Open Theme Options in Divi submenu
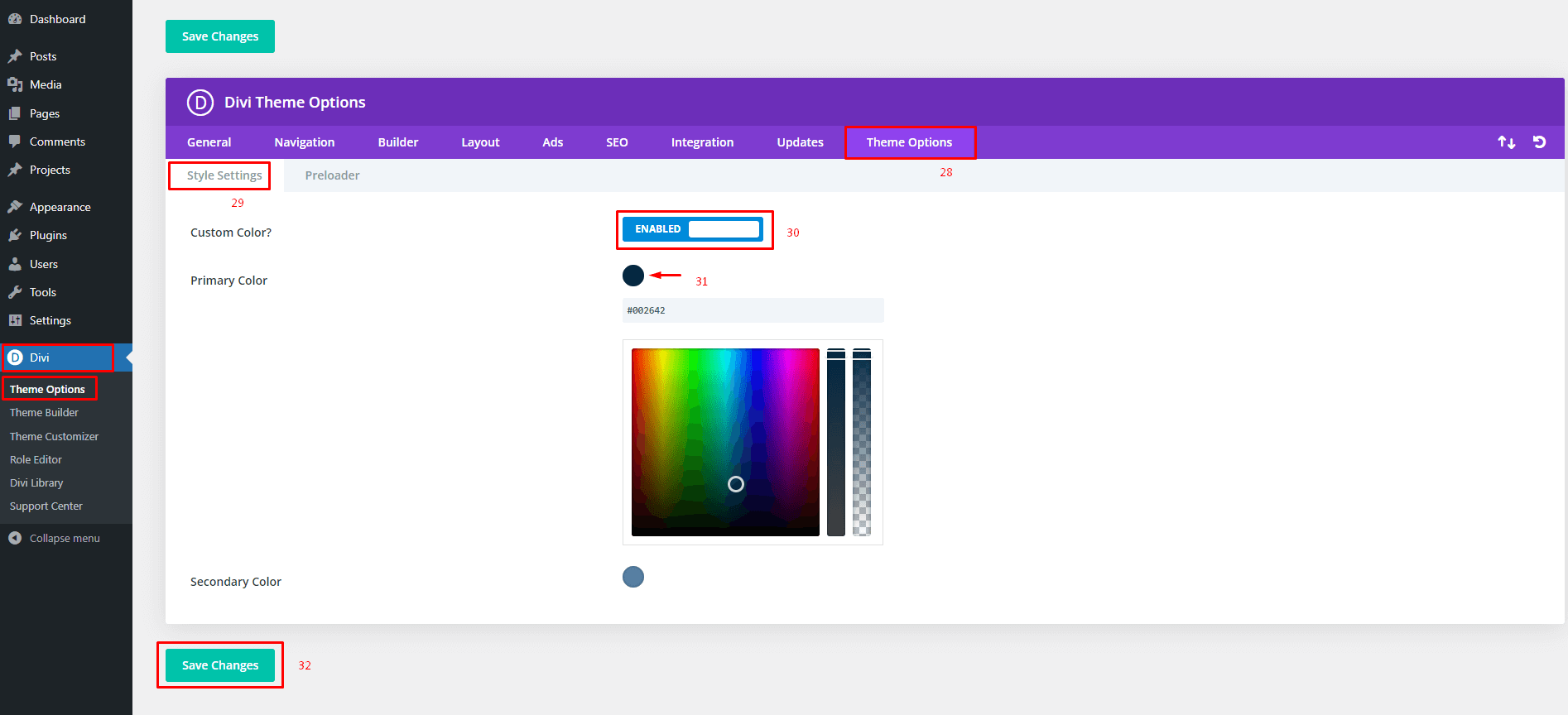 (47, 389)
